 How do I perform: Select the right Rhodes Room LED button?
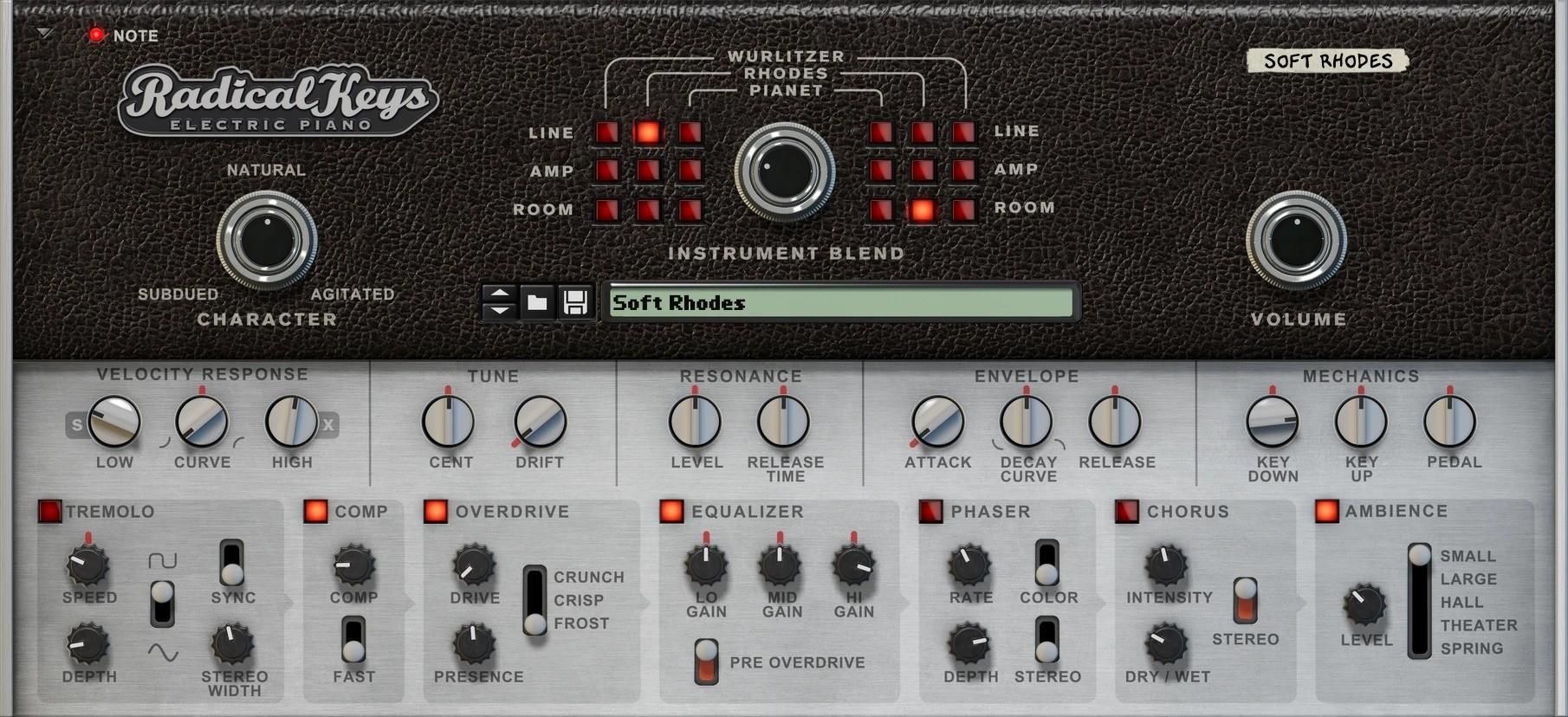point(923,210)
